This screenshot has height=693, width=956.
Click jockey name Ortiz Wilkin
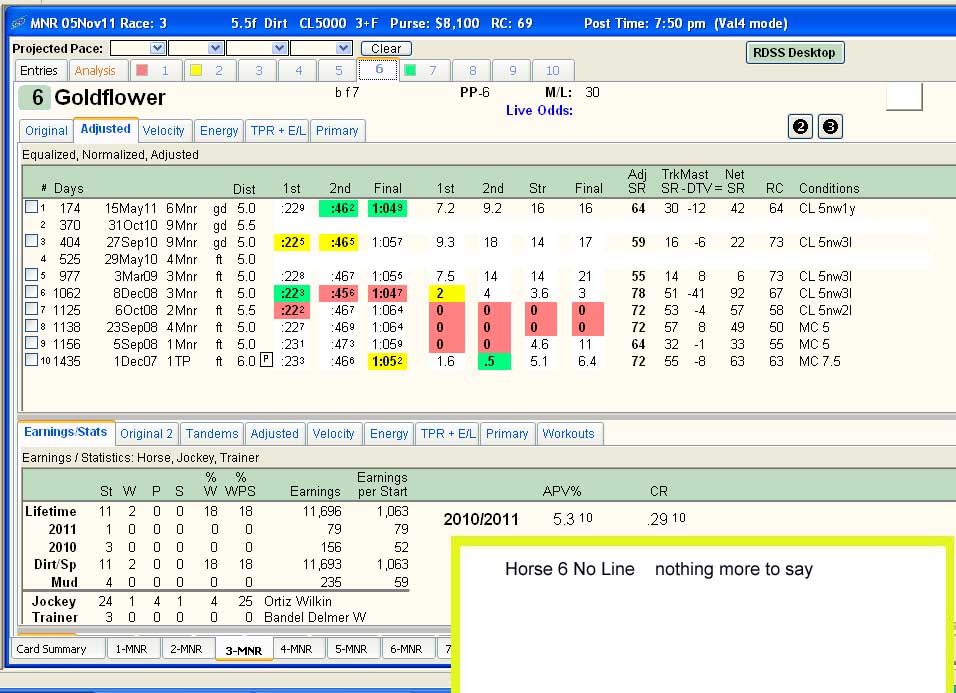tap(298, 601)
